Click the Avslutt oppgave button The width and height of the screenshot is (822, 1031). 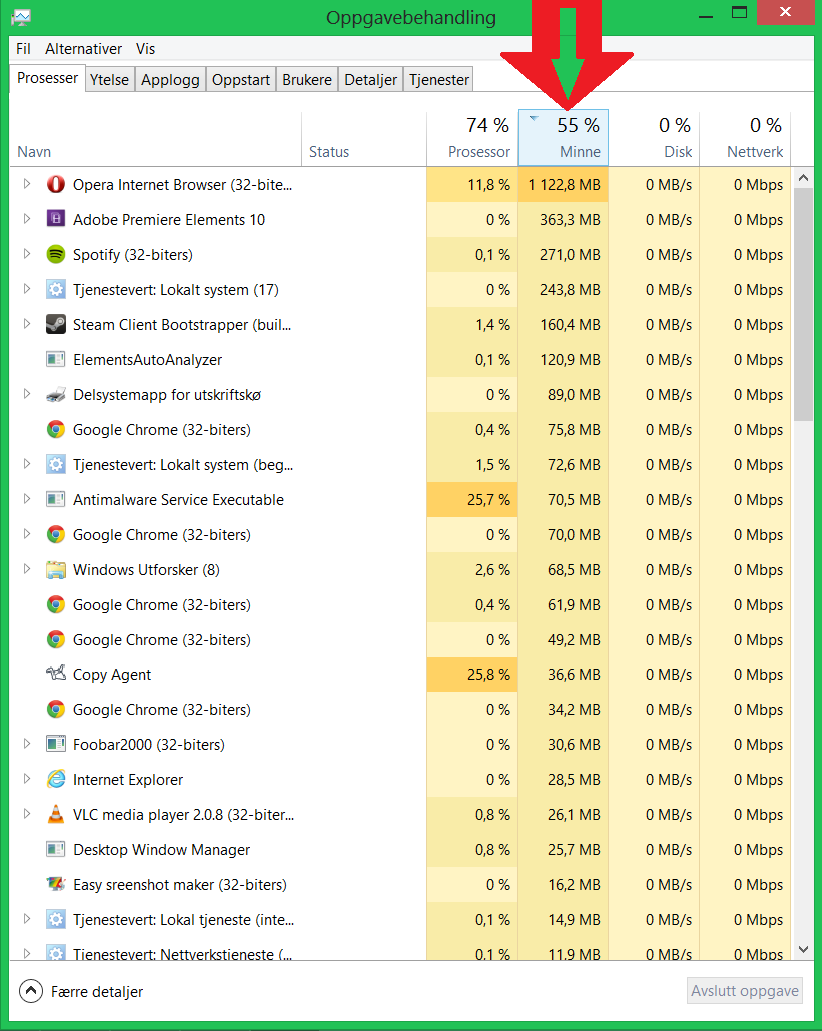tap(745, 991)
